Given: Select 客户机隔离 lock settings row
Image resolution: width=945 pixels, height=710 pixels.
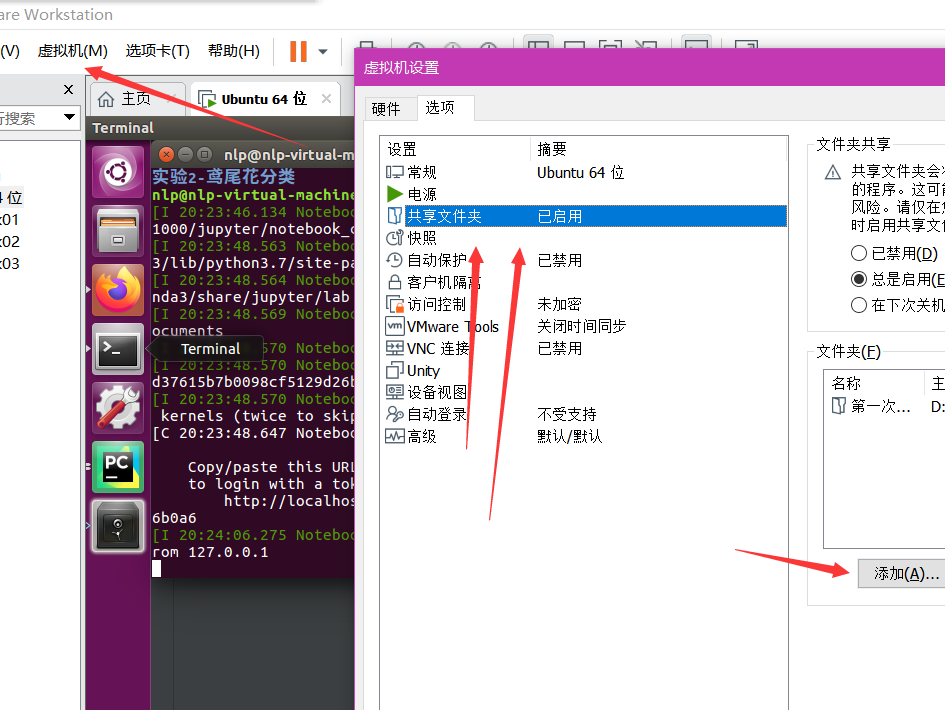Looking at the screenshot, I should 583,282.
